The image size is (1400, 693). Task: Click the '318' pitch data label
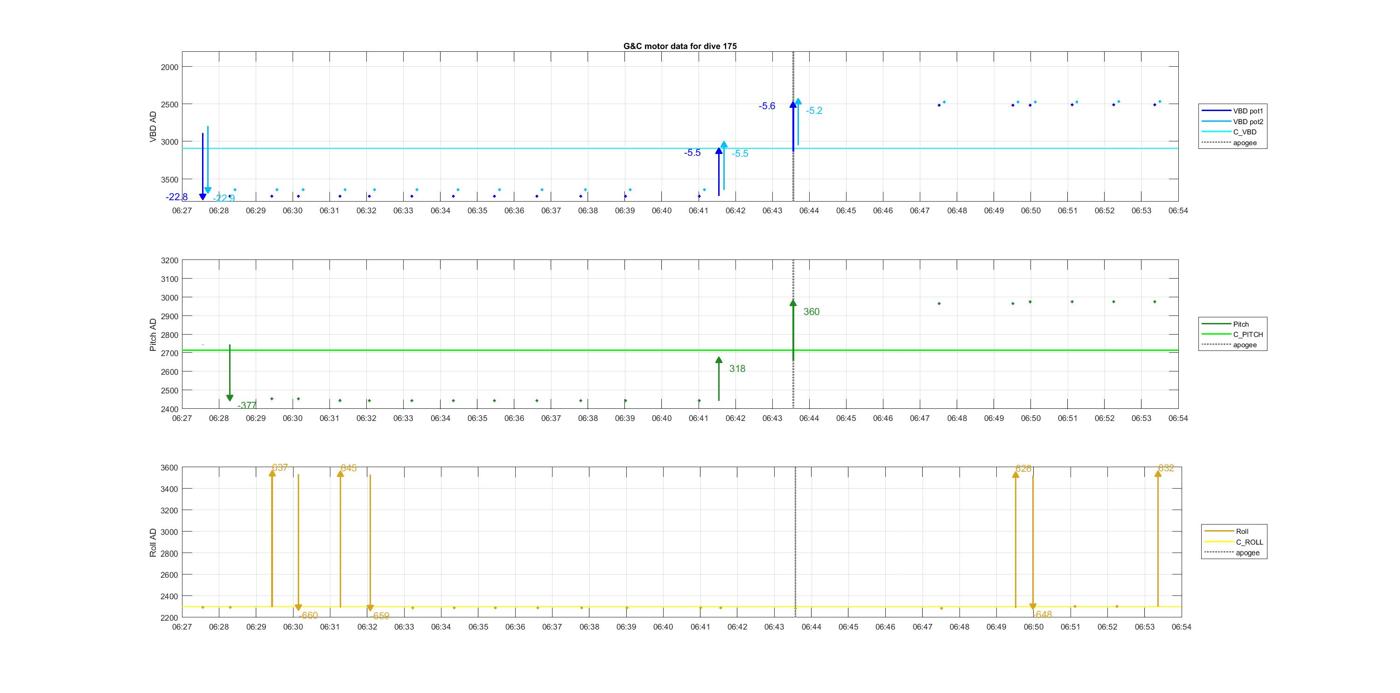tap(737, 369)
